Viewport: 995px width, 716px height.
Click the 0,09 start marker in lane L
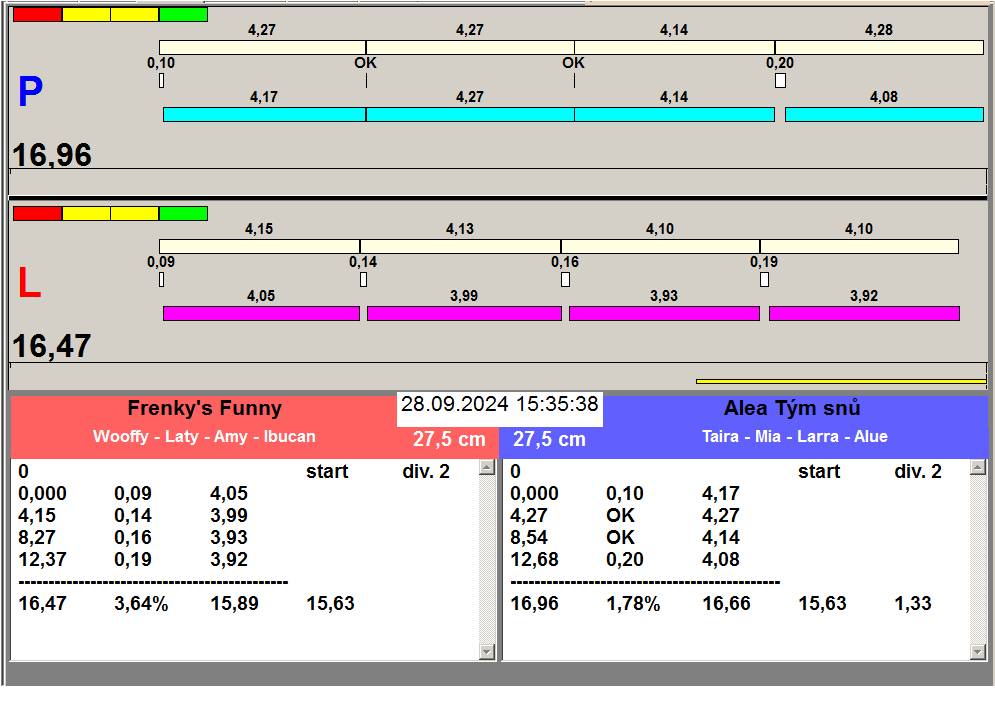pyautogui.click(x=161, y=280)
